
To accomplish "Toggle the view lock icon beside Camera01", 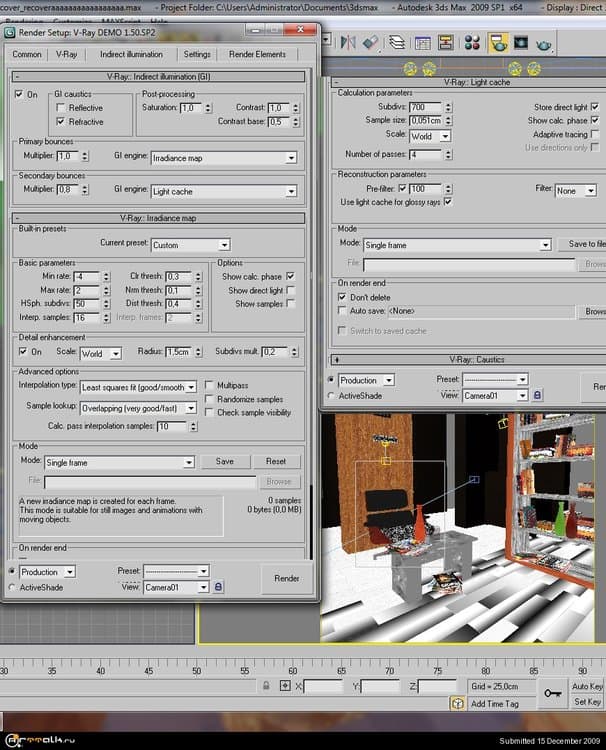I will [219, 587].
